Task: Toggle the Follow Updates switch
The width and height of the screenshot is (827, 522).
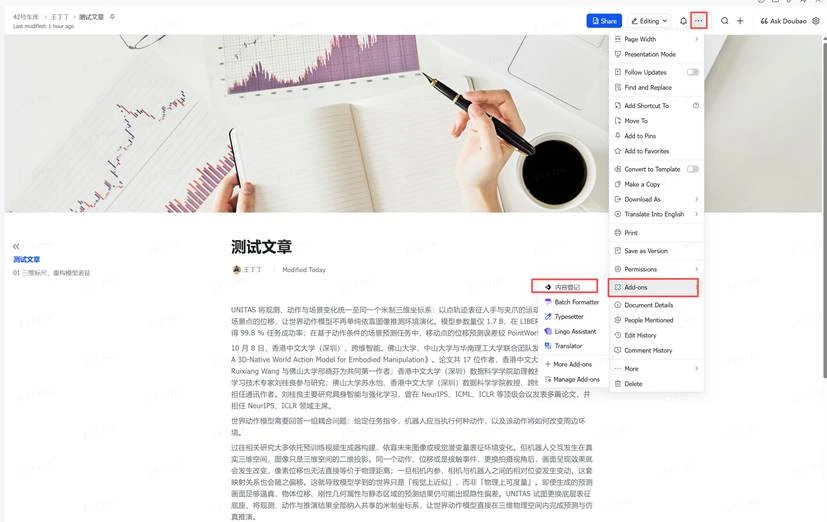Action: point(693,72)
